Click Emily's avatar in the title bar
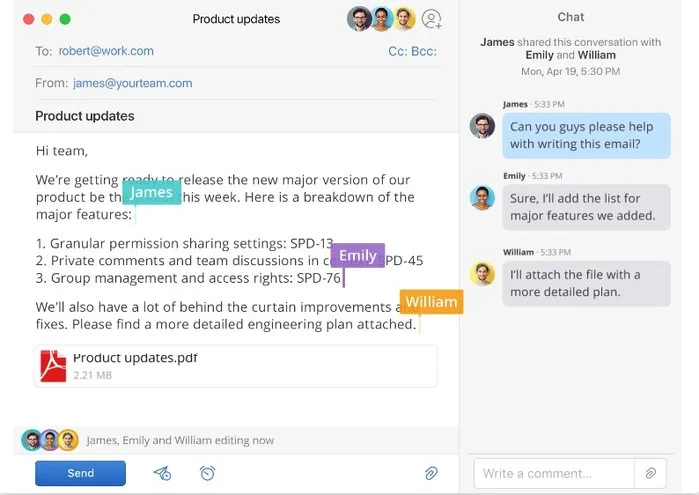 (382, 19)
